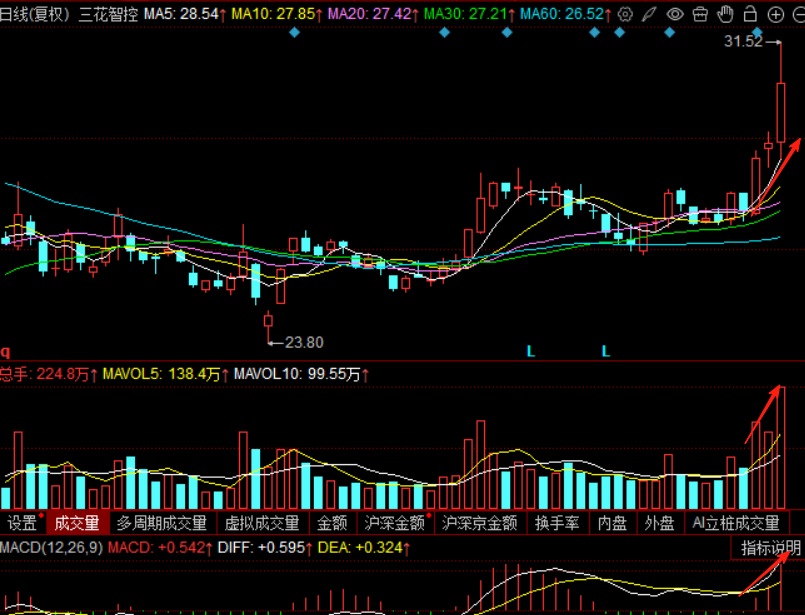Select the 内盘 tab
The height and width of the screenshot is (615, 805).
point(612,523)
